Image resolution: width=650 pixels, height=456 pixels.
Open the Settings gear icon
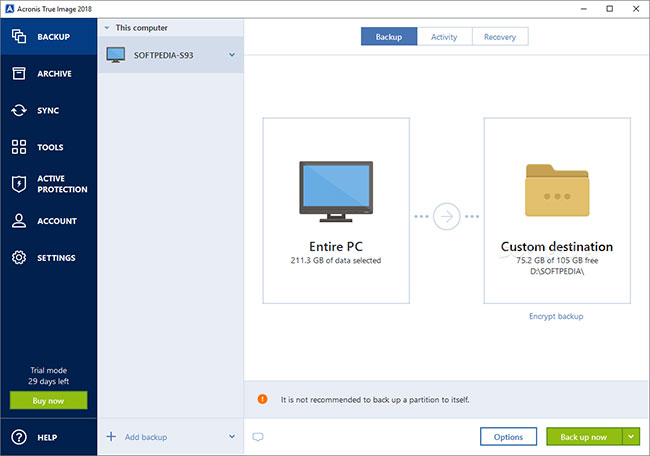[19, 257]
